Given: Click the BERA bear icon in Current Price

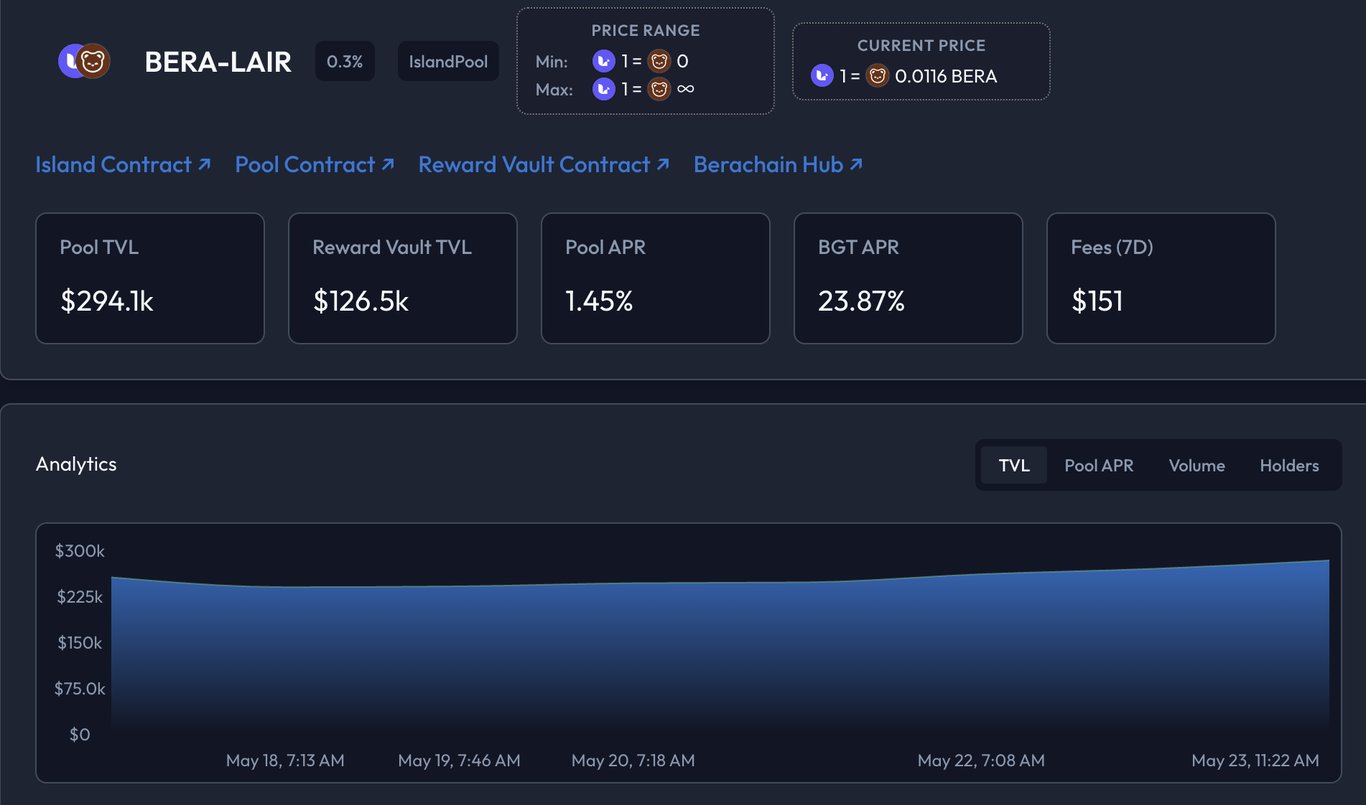Looking at the screenshot, I should pyautogui.click(x=877, y=75).
